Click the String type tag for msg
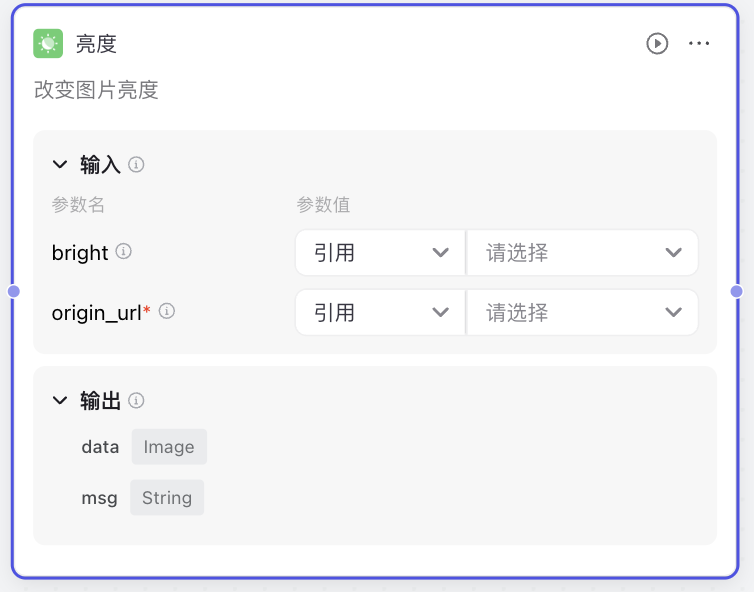 167,498
